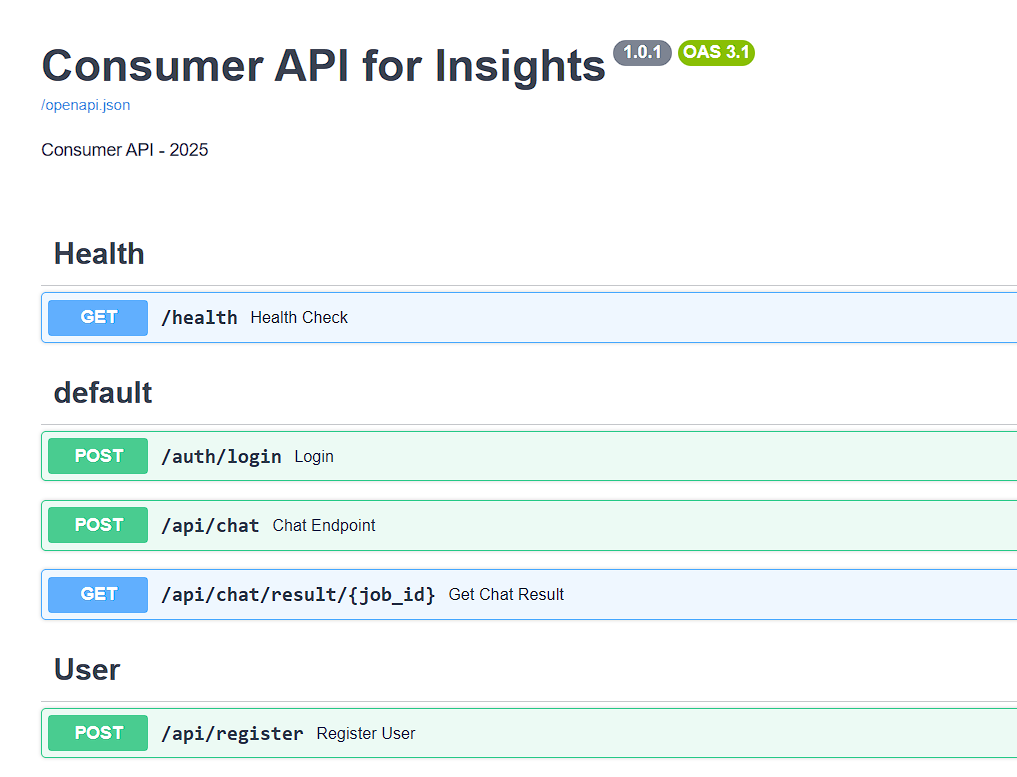1017x777 pixels.
Task: Click the POST badge on /api/chat
Action: [97, 525]
